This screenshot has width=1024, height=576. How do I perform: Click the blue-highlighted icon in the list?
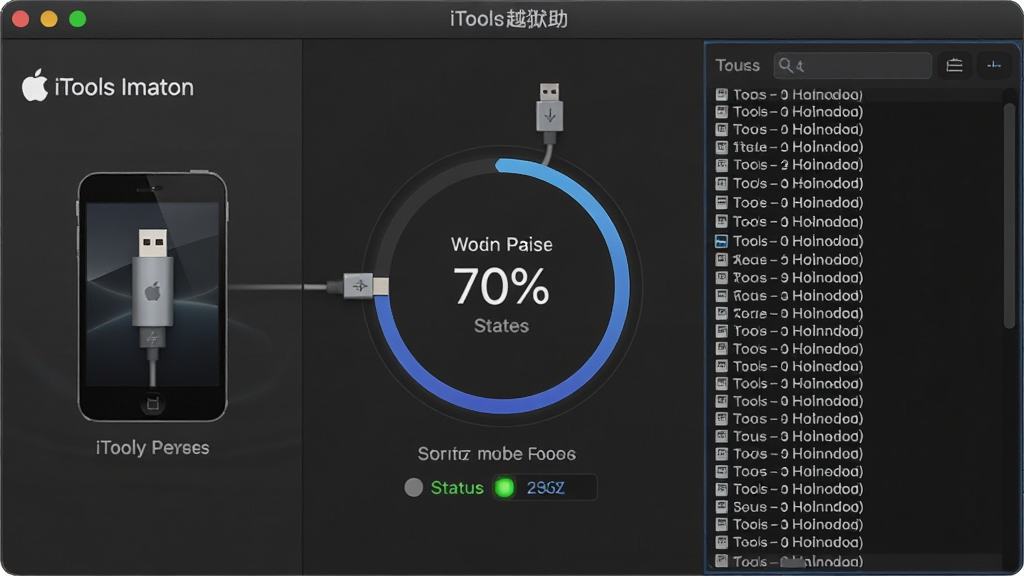tap(721, 241)
